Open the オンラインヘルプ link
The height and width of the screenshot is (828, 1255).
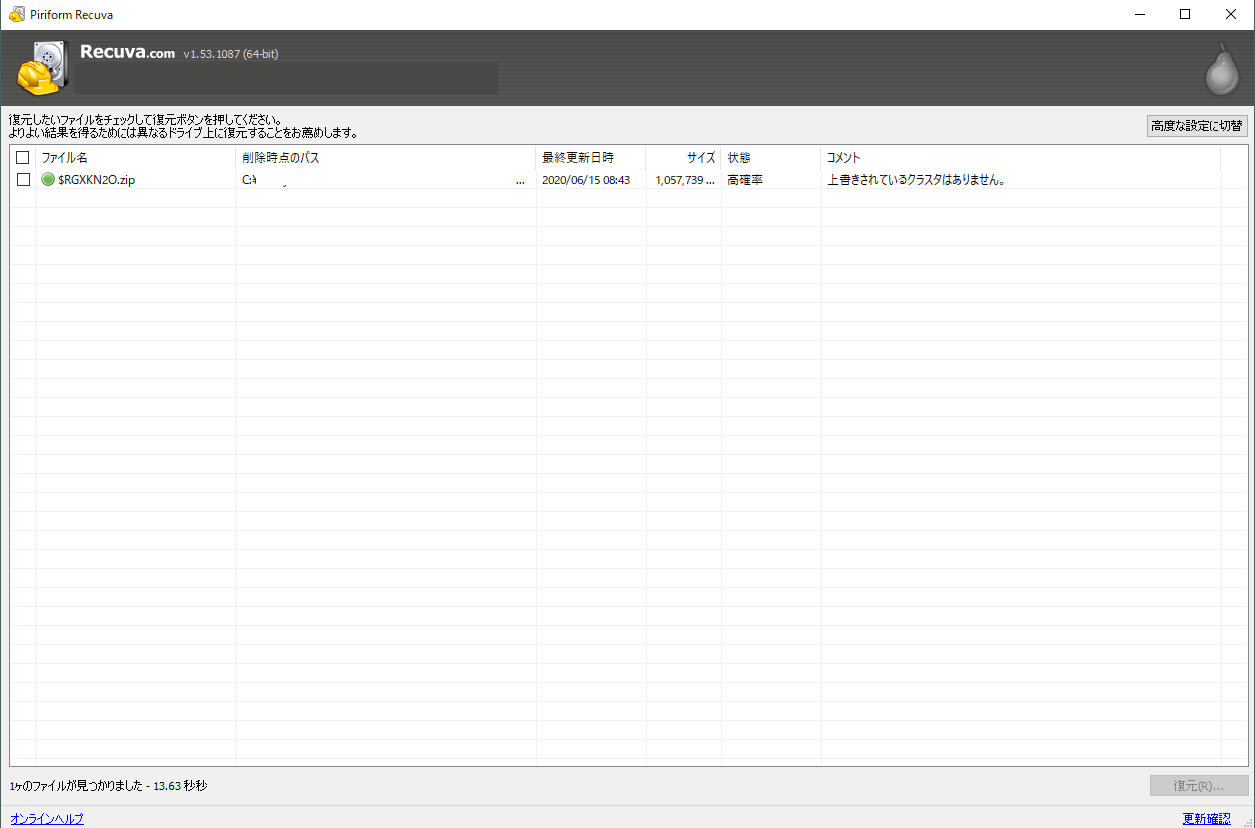pos(47,819)
